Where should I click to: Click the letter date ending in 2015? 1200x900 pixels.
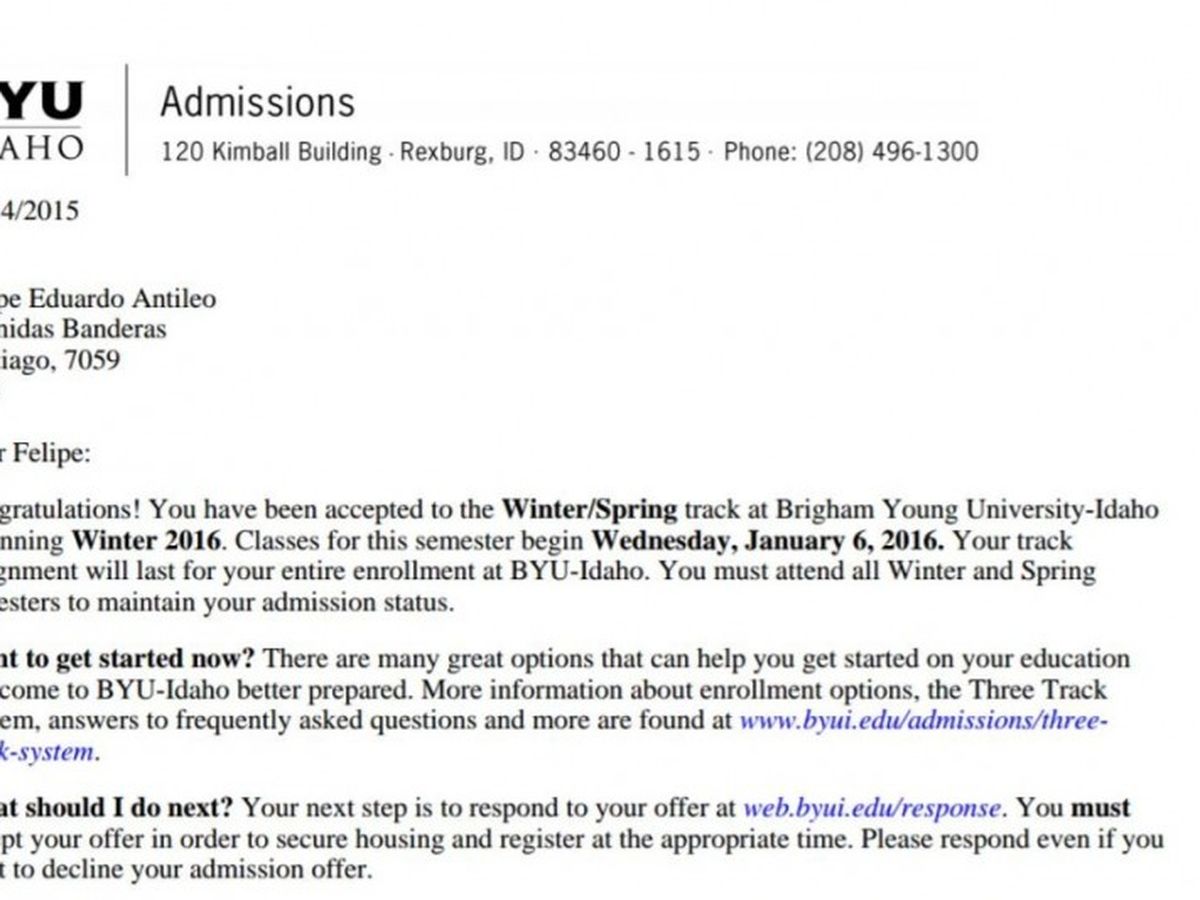(x=40, y=211)
